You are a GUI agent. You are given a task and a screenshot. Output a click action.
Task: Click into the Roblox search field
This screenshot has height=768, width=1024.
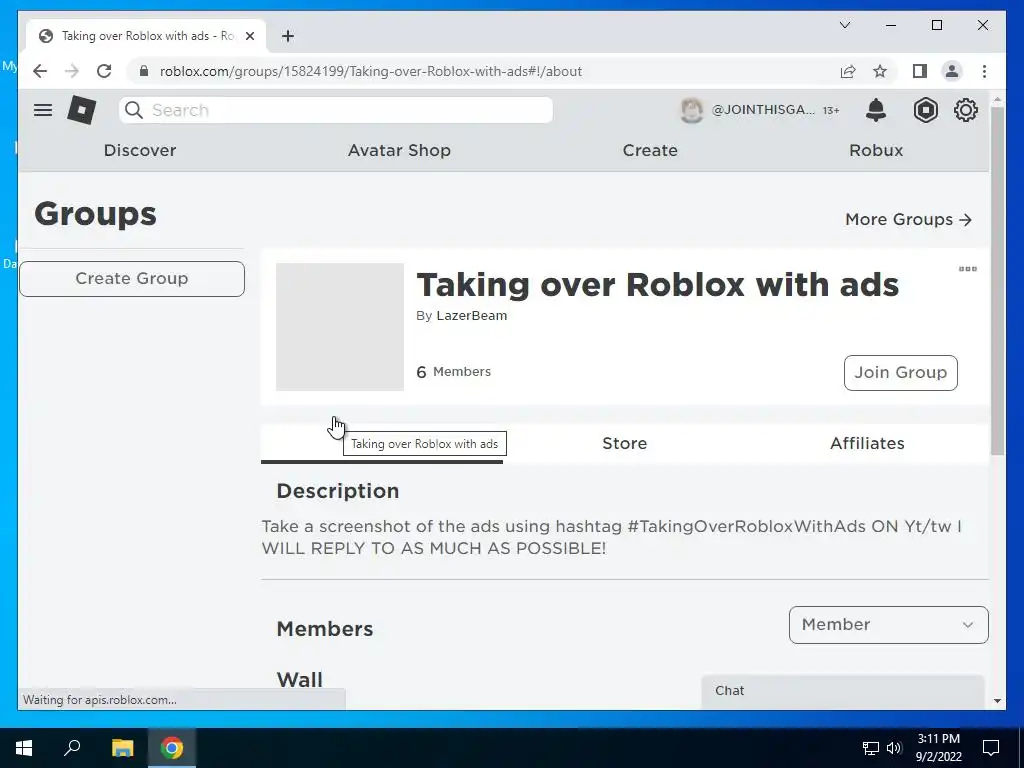tap(336, 110)
